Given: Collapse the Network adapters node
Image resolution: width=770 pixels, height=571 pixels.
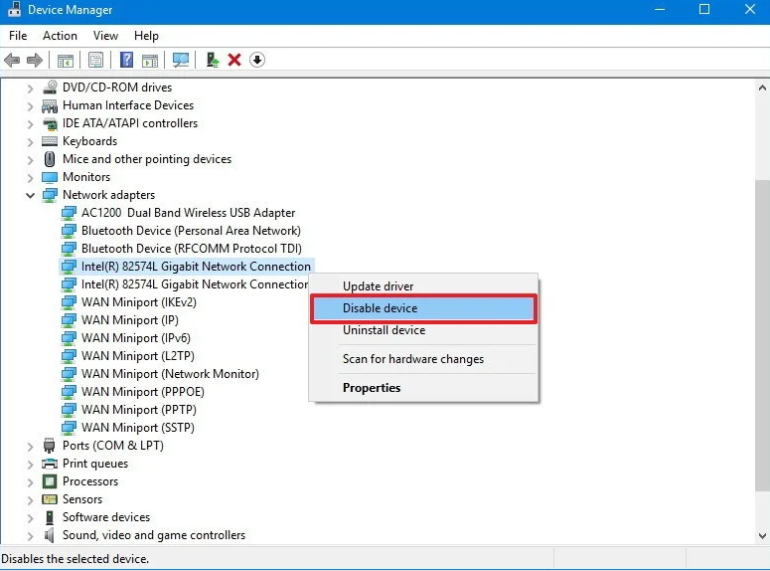Looking at the screenshot, I should [x=30, y=195].
